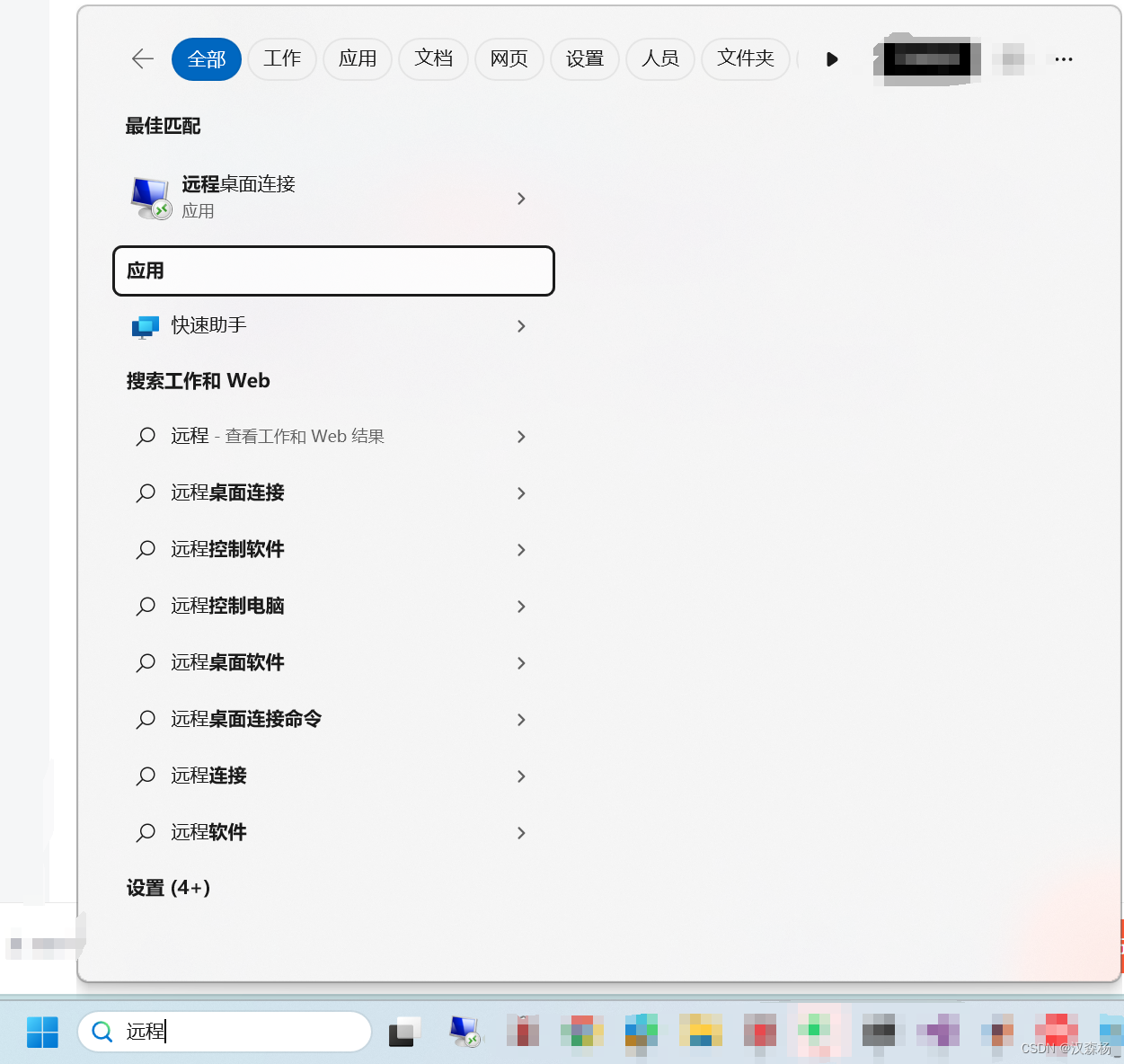This screenshot has width=1124, height=1064.
Task: Open 远程 - 查看工作和 Web 结果 suggestion
Action: pos(333,437)
